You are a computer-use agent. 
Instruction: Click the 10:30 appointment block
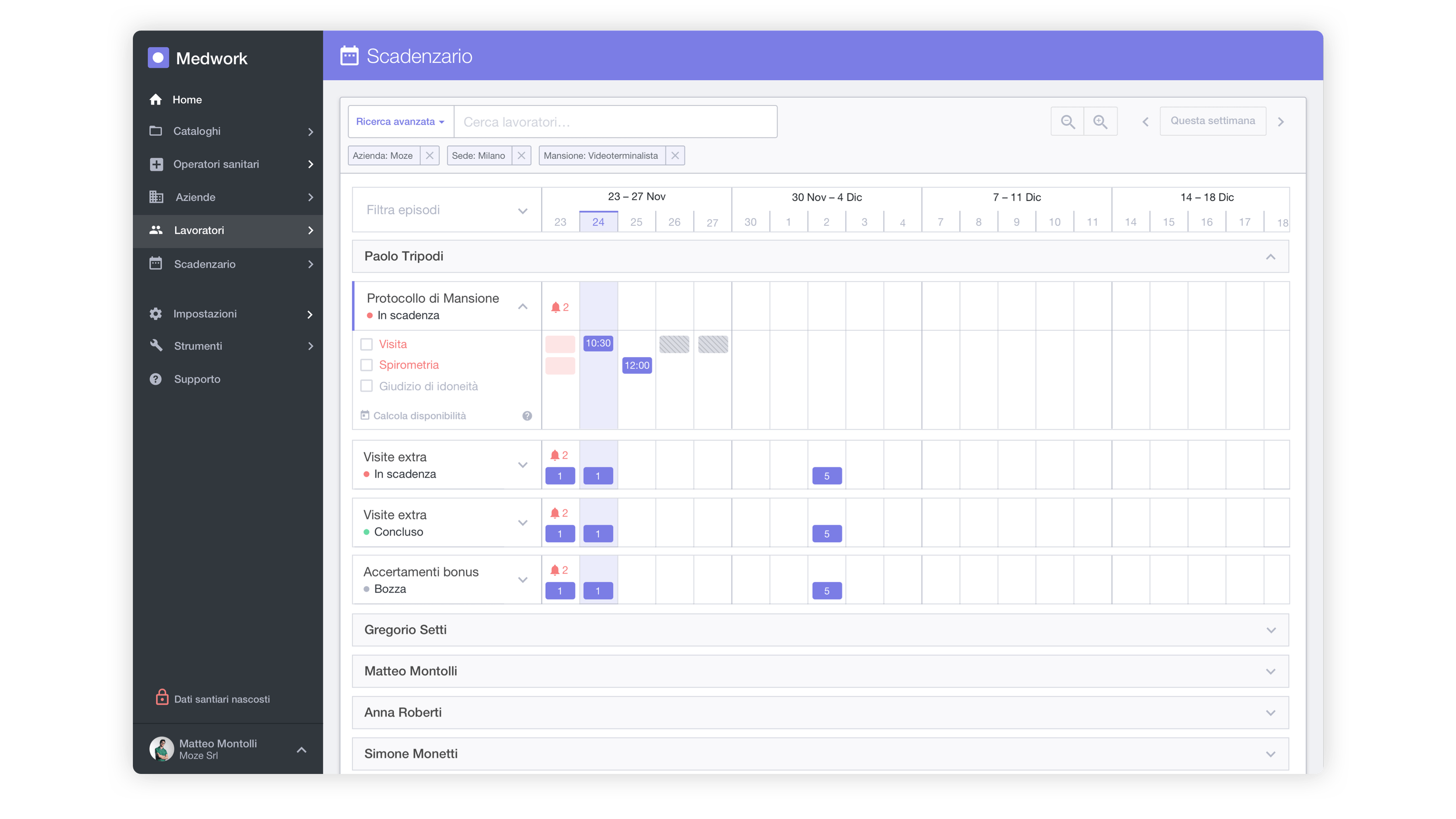coord(598,343)
